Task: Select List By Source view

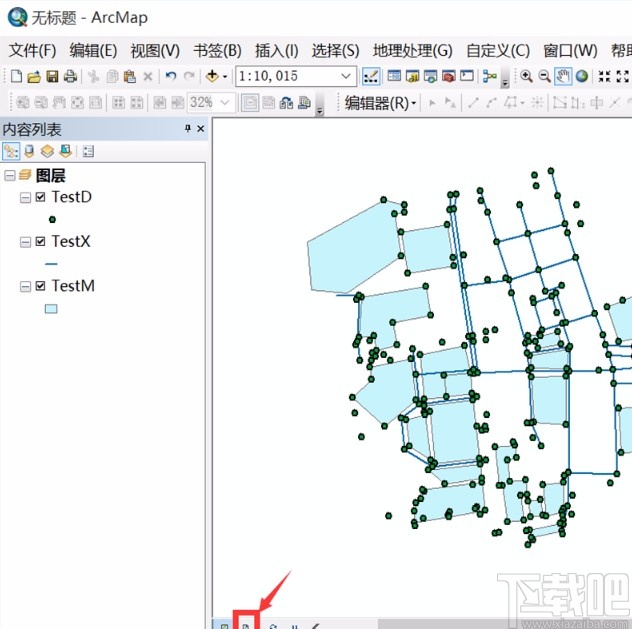Action: coord(29,152)
